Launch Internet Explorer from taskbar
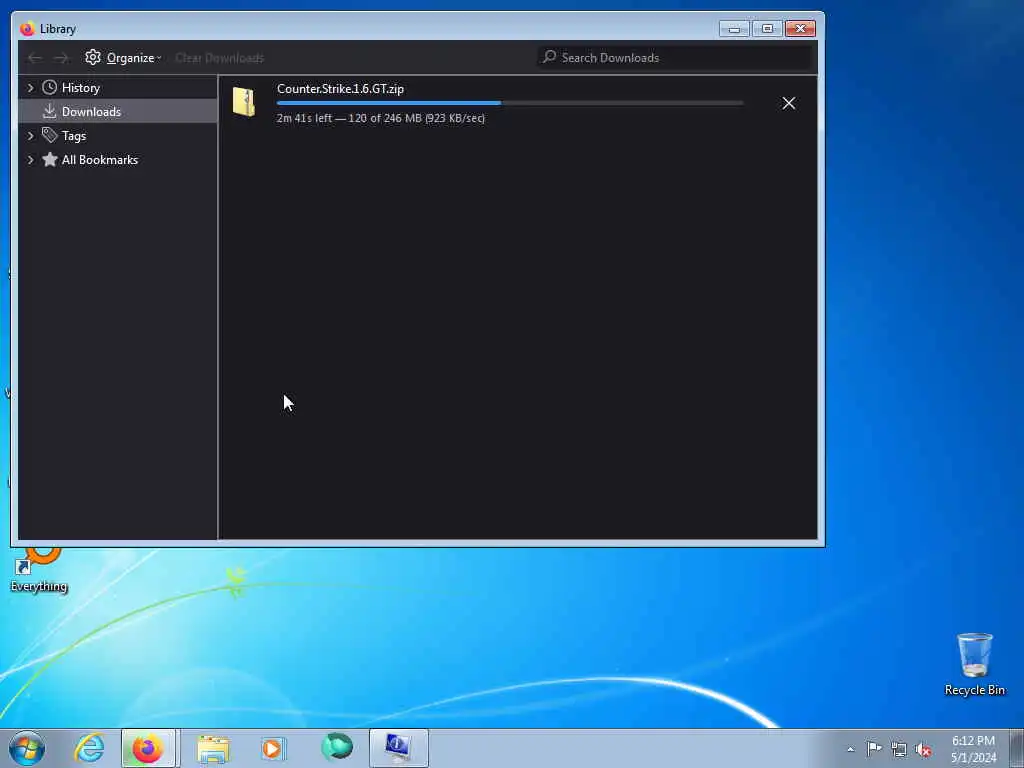Image resolution: width=1024 pixels, height=768 pixels. coord(89,748)
